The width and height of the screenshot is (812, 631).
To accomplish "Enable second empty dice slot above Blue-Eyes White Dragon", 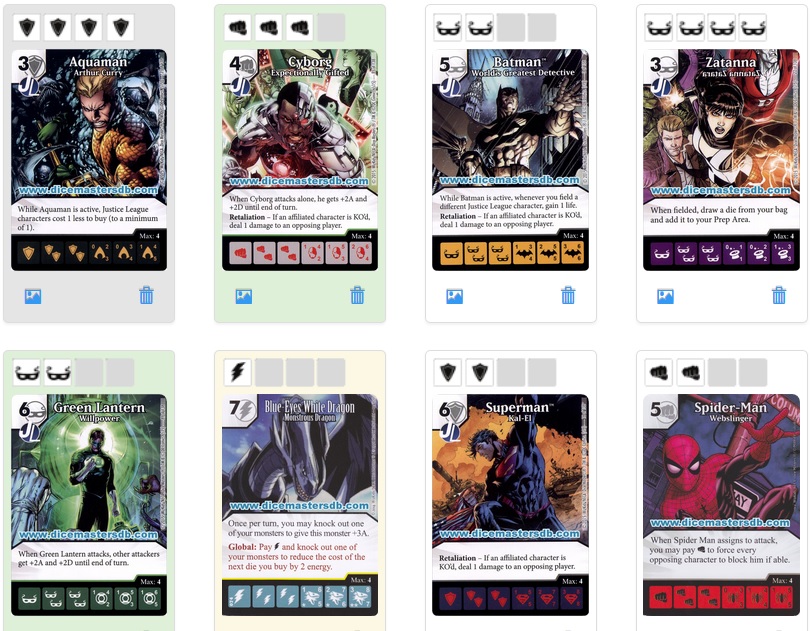I will click(x=269, y=372).
